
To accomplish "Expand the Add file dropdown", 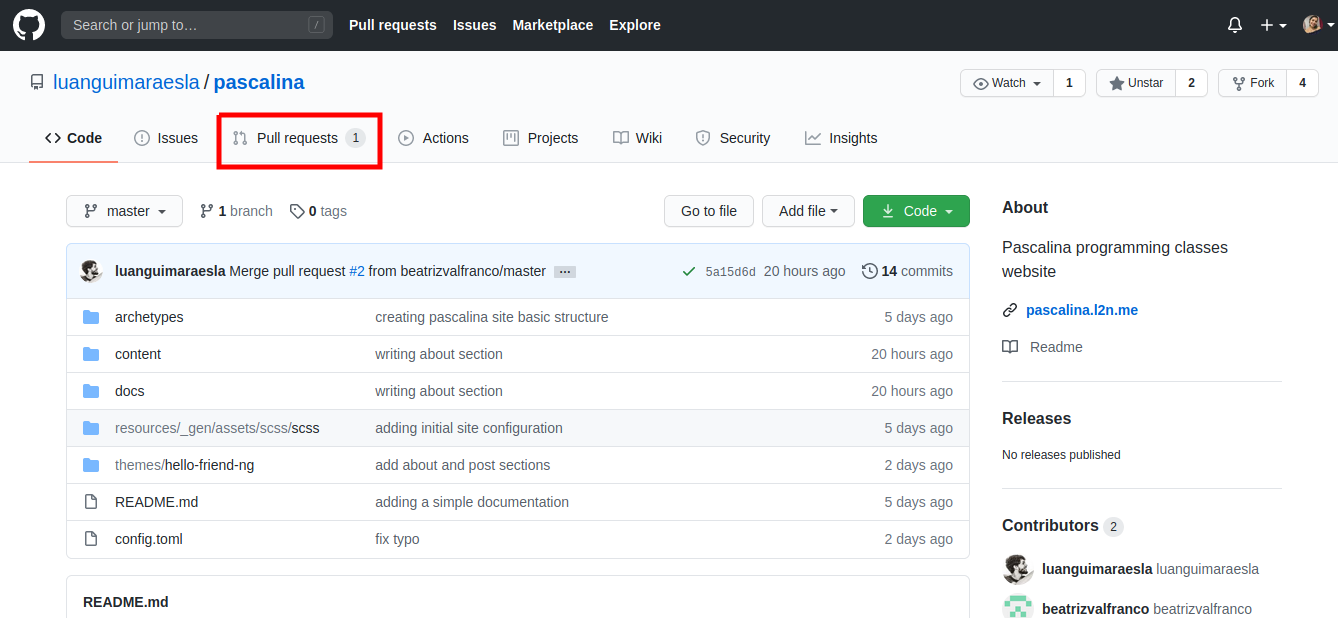I will pos(808,211).
